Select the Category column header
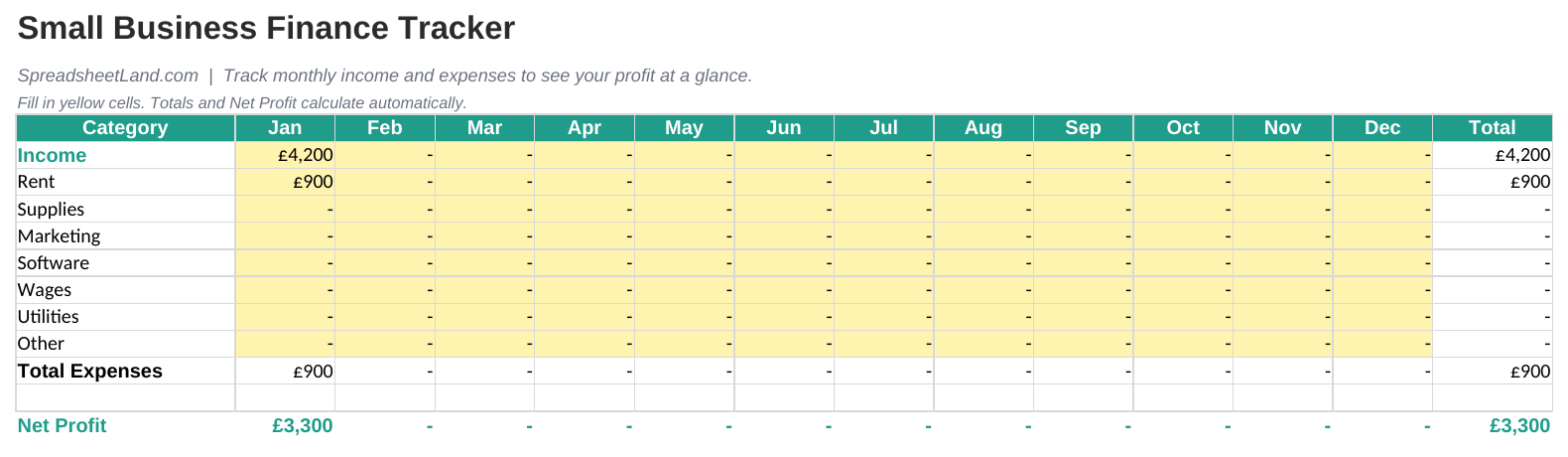Screen dimensions: 1568x457 point(125,128)
